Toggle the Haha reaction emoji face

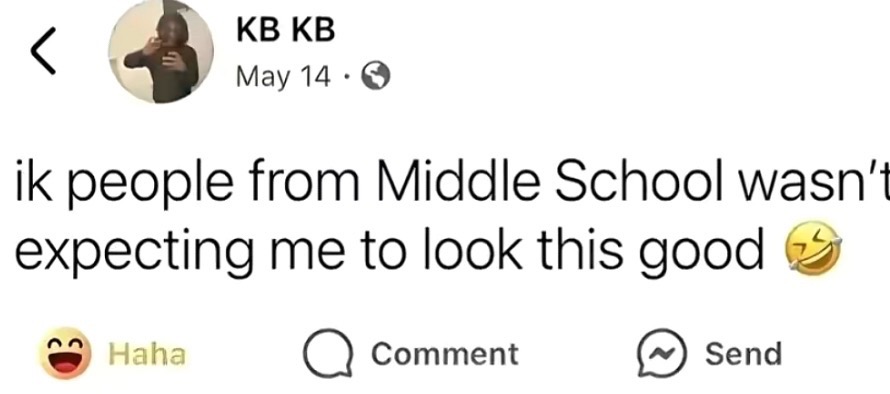tap(65, 353)
